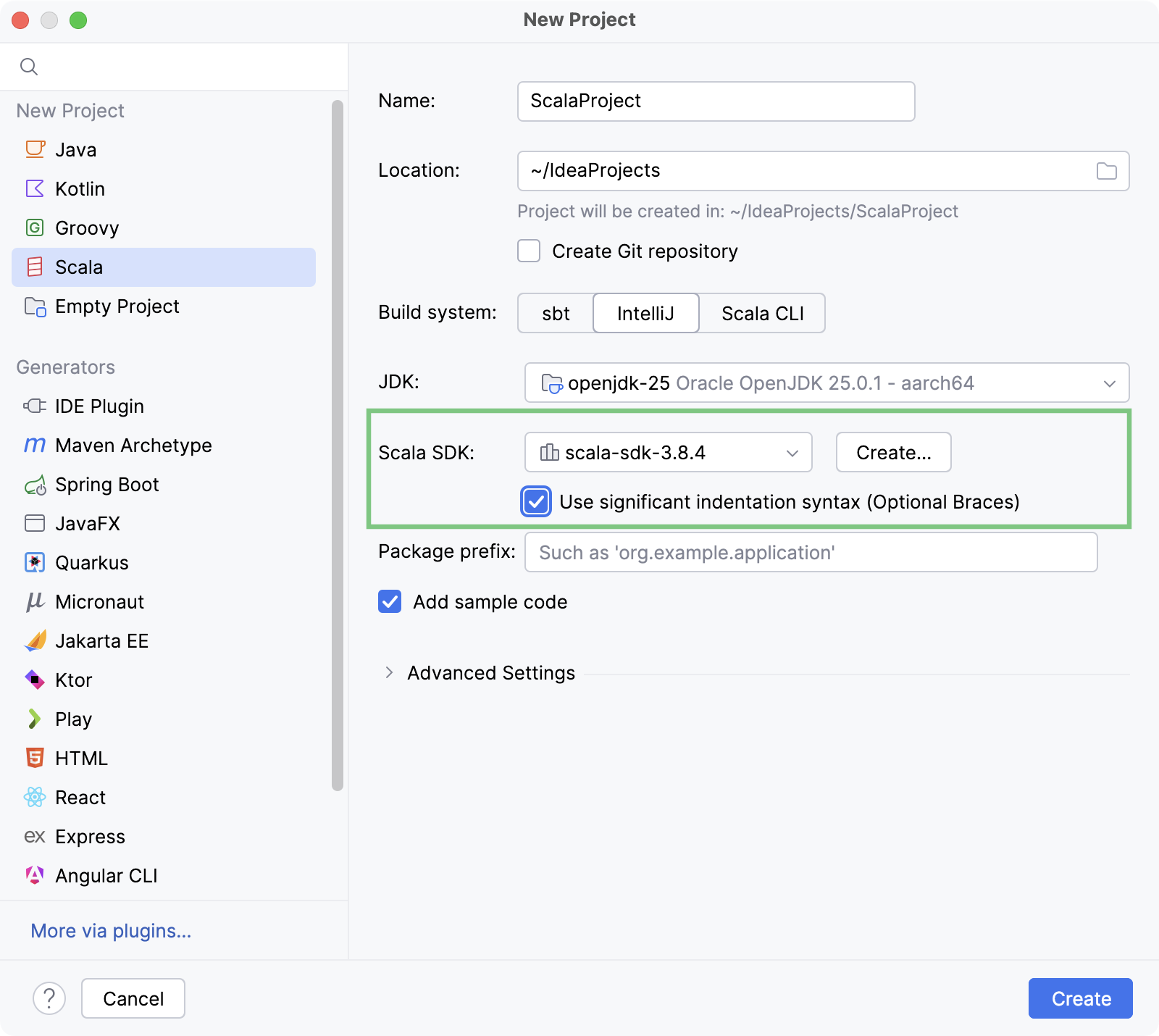Image resolution: width=1159 pixels, height=1036 pixels.
Task: Click the sidebar vertical scrollbar
Action: (x=337, y=446)
